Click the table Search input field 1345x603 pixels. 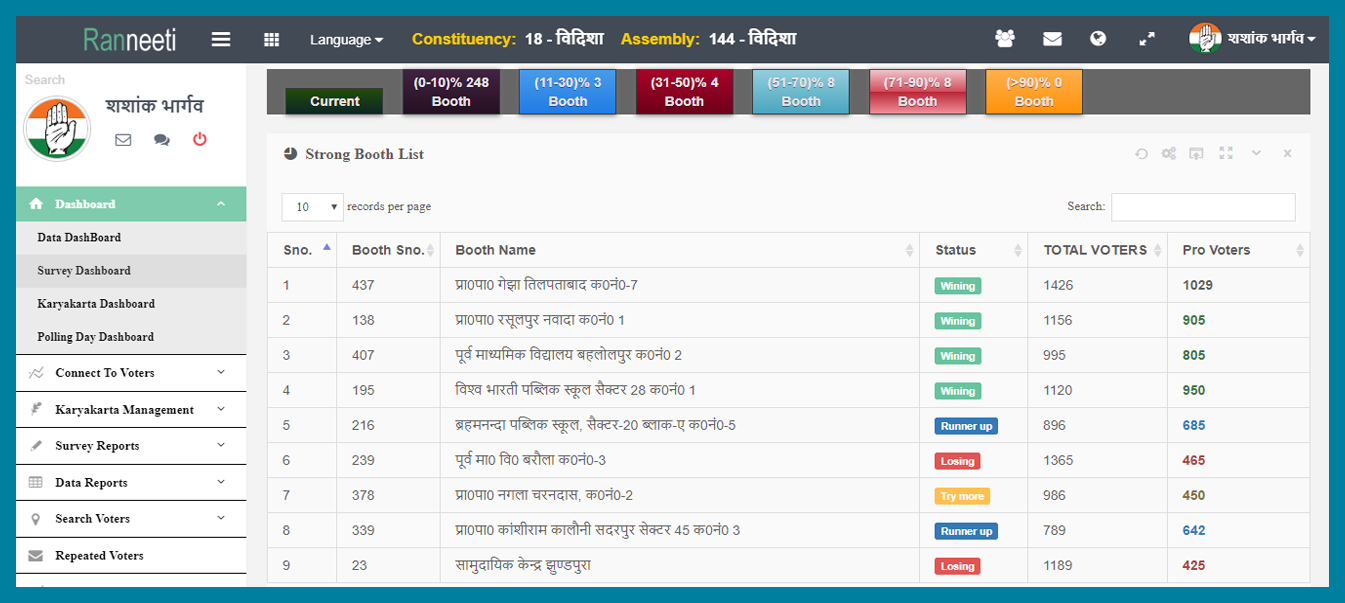(1202, 207)
